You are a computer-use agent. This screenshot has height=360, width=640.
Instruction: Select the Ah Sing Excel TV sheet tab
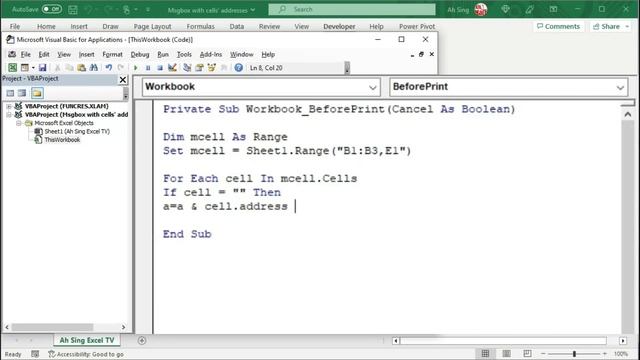87,340
